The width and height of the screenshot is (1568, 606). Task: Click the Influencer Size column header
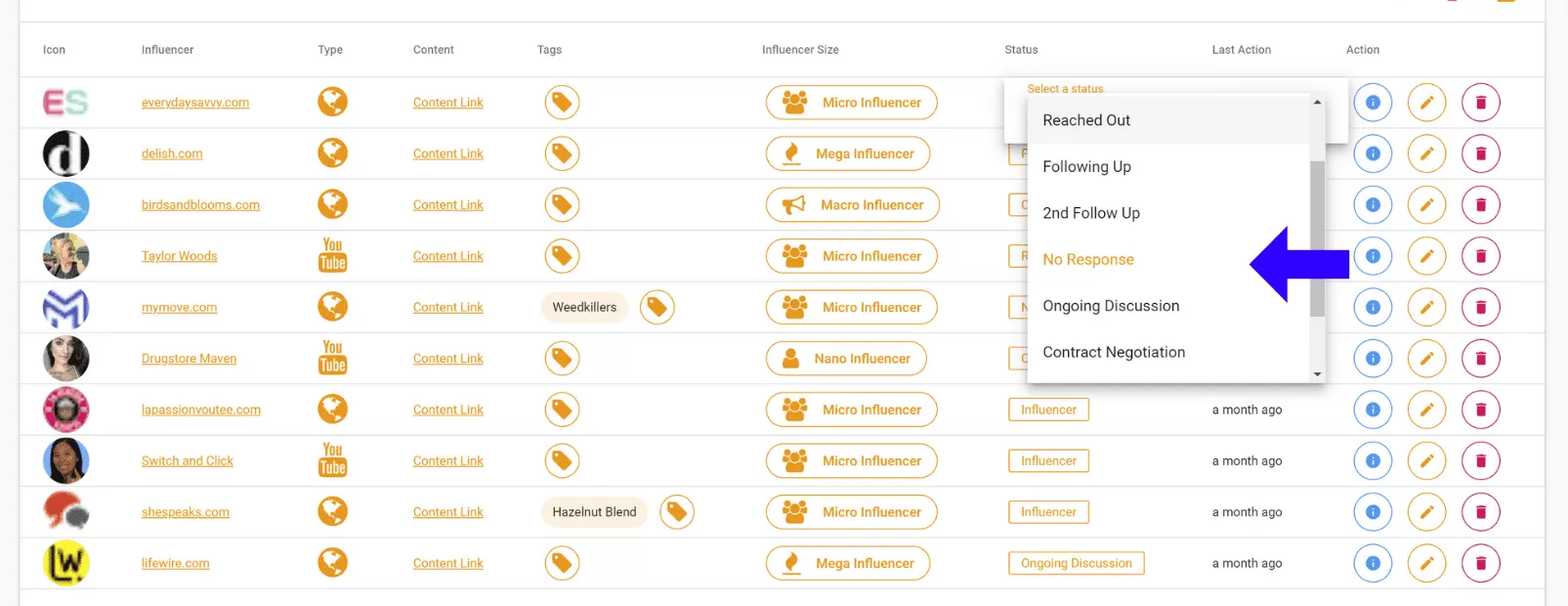pos(800,50)
